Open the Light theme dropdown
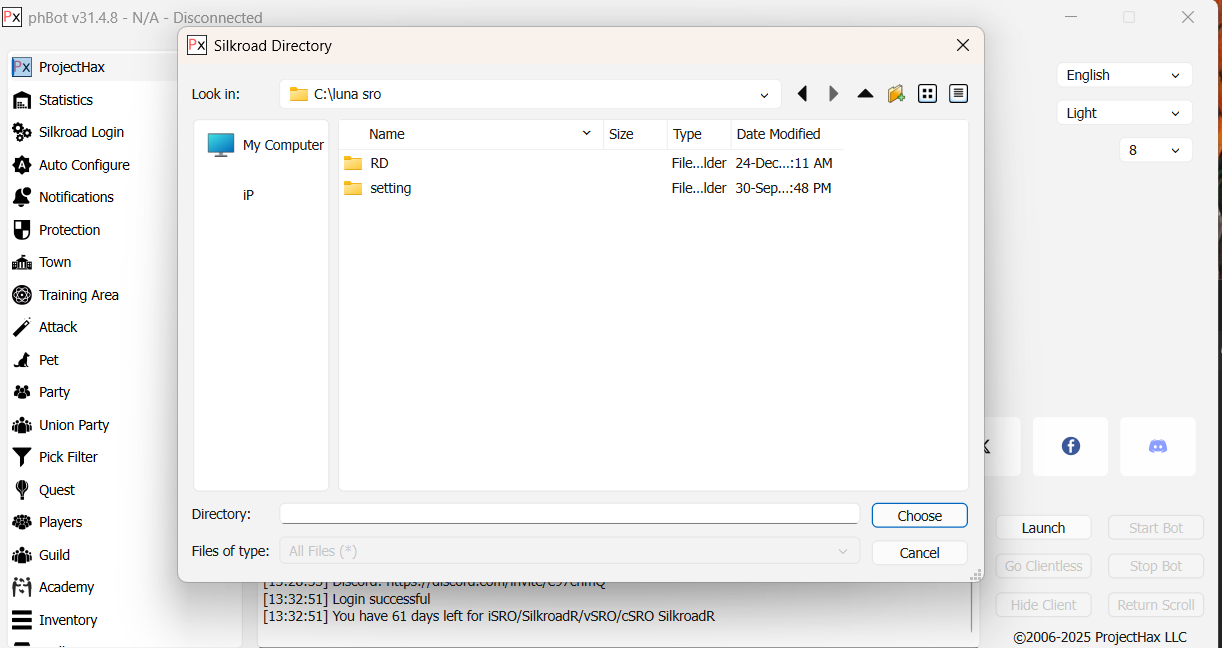The width and height of the screenshot is (1222, 648). (x=1123, y=113)
